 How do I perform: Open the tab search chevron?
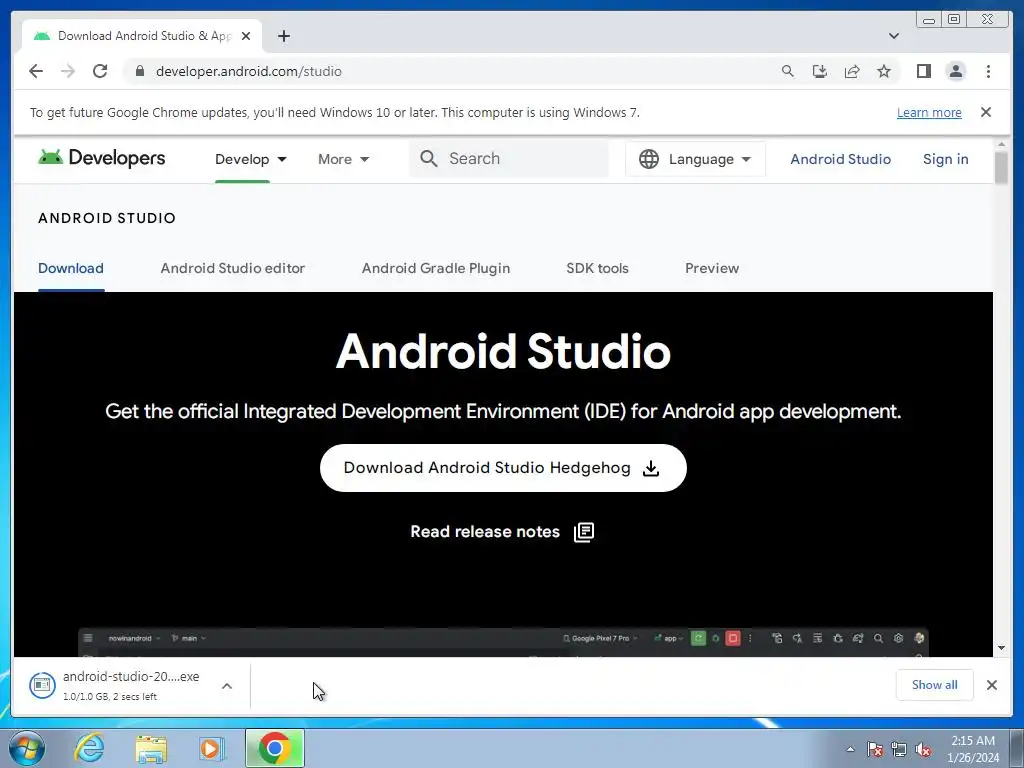click(894, 36)
